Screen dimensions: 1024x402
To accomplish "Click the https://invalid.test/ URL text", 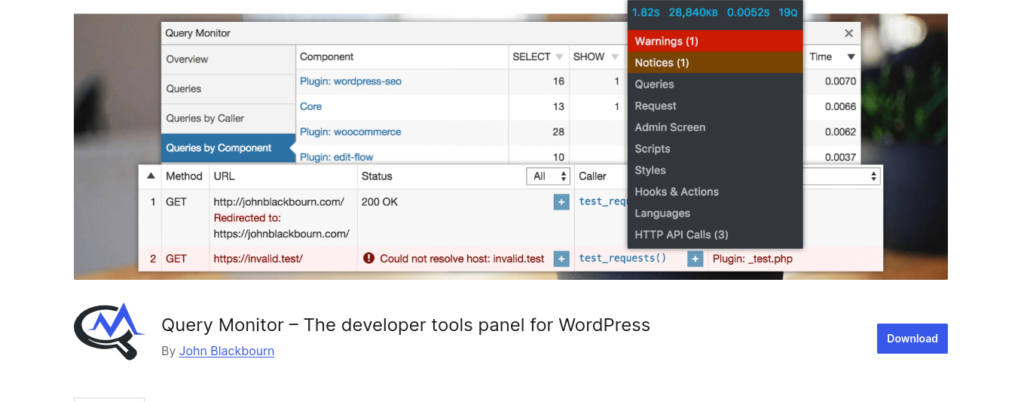I will pyautogui.click(x=258, y=259).
